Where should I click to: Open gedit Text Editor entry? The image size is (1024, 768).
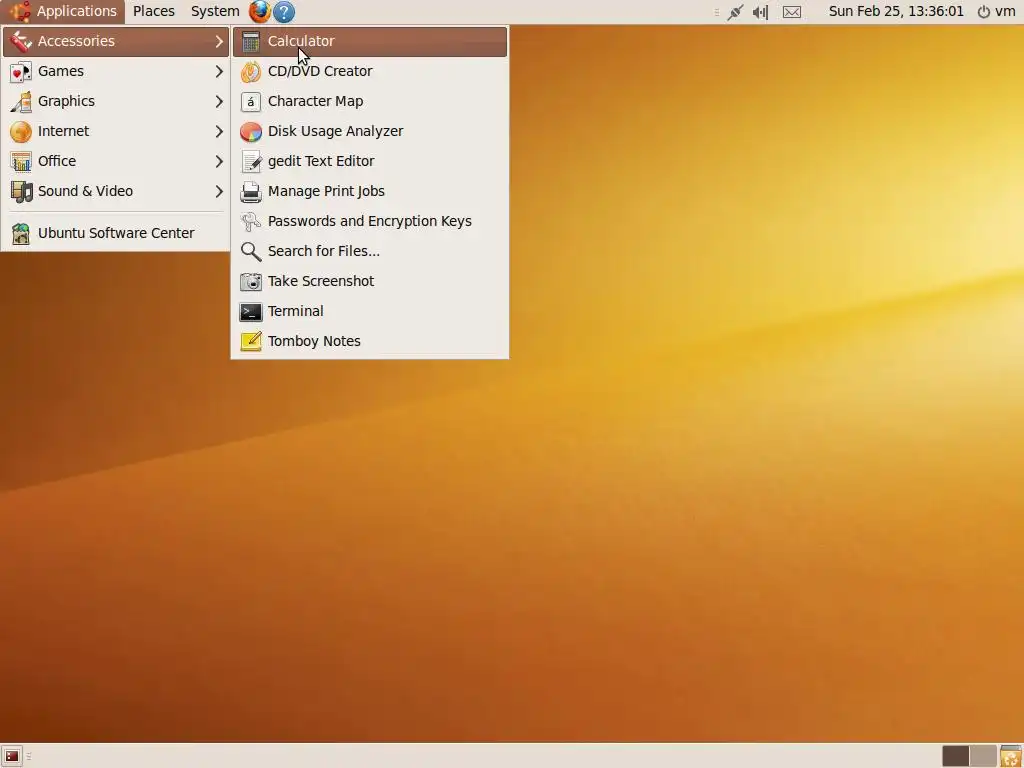coord(370,161)
